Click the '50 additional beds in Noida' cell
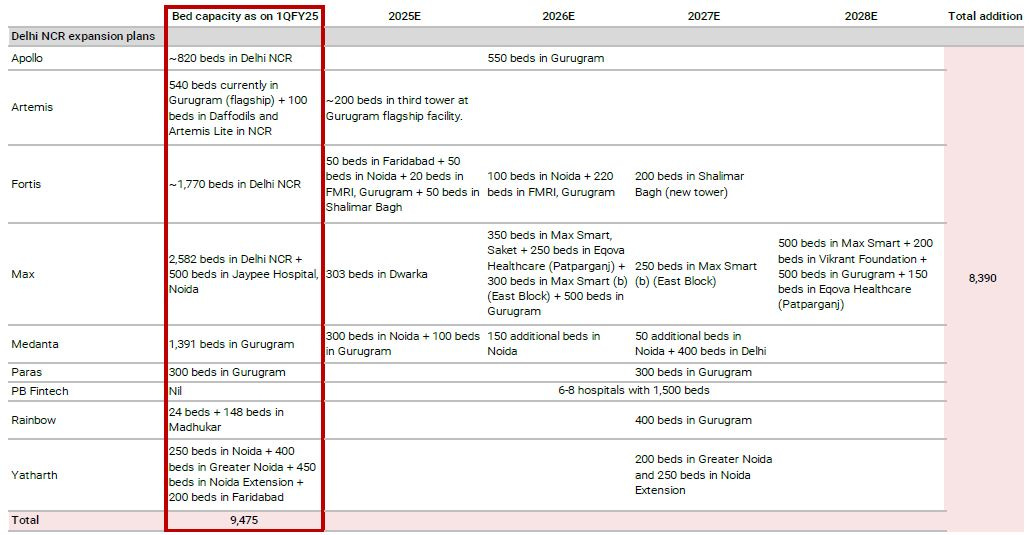Image resolution: width=1030 pixels, height=535 pixels. 700,344
